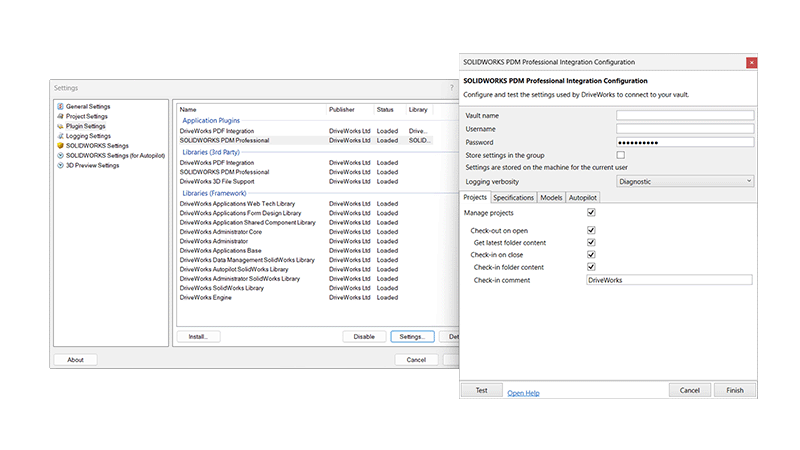
Task: Switch to the Autopilot tab
Action: click(583, 198)
